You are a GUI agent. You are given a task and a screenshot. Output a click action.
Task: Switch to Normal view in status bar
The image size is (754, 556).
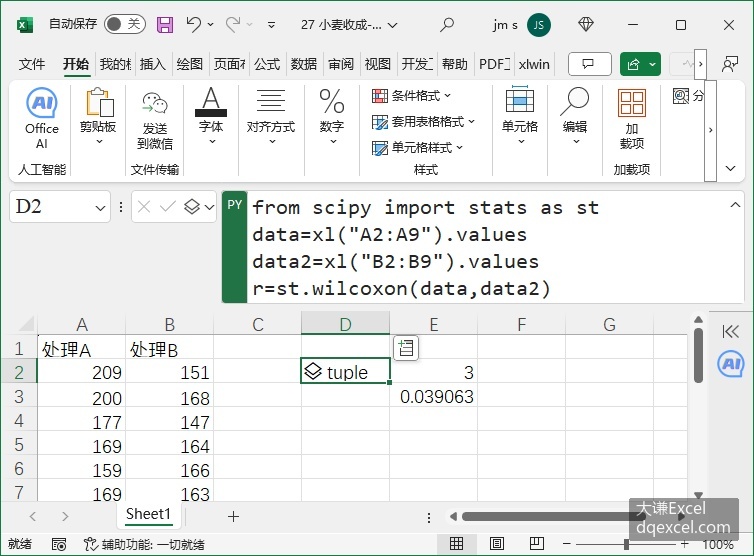[x=456, y=543]
